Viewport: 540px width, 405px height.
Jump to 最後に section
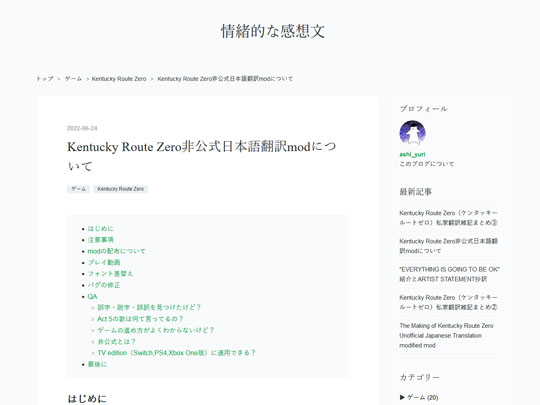(97, 364)
